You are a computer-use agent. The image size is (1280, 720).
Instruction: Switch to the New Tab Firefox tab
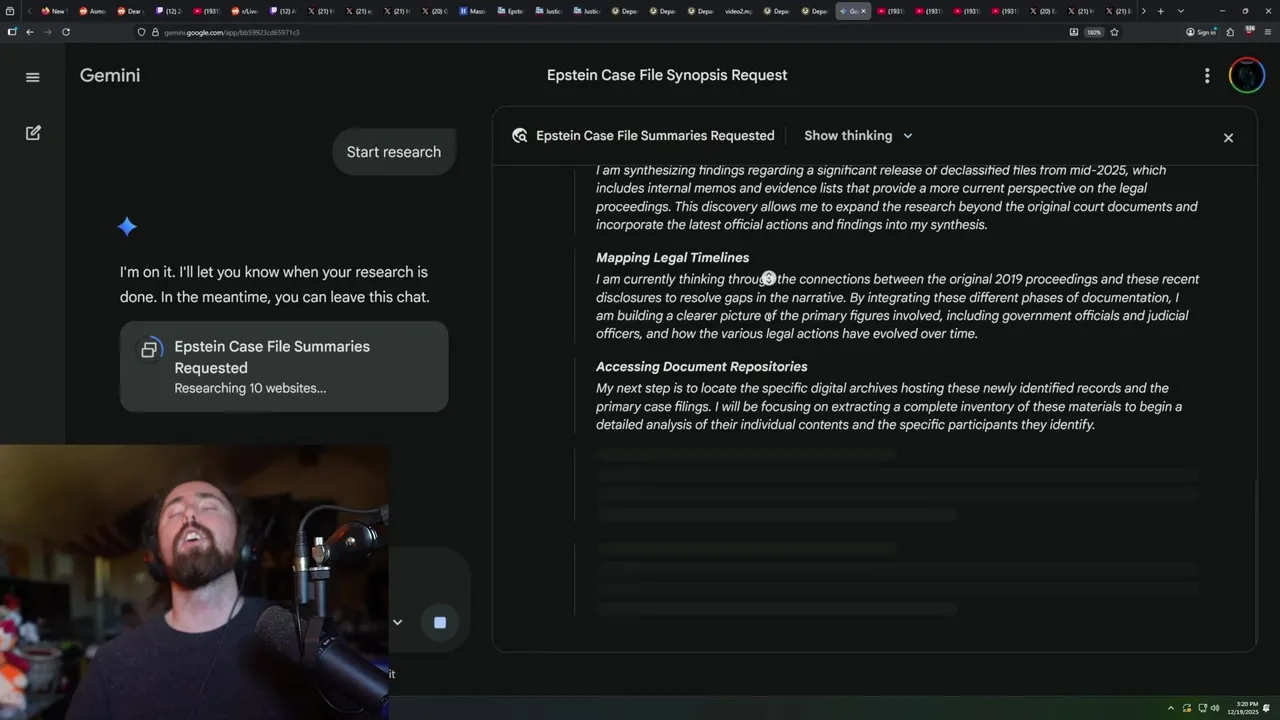coord(53,11)
